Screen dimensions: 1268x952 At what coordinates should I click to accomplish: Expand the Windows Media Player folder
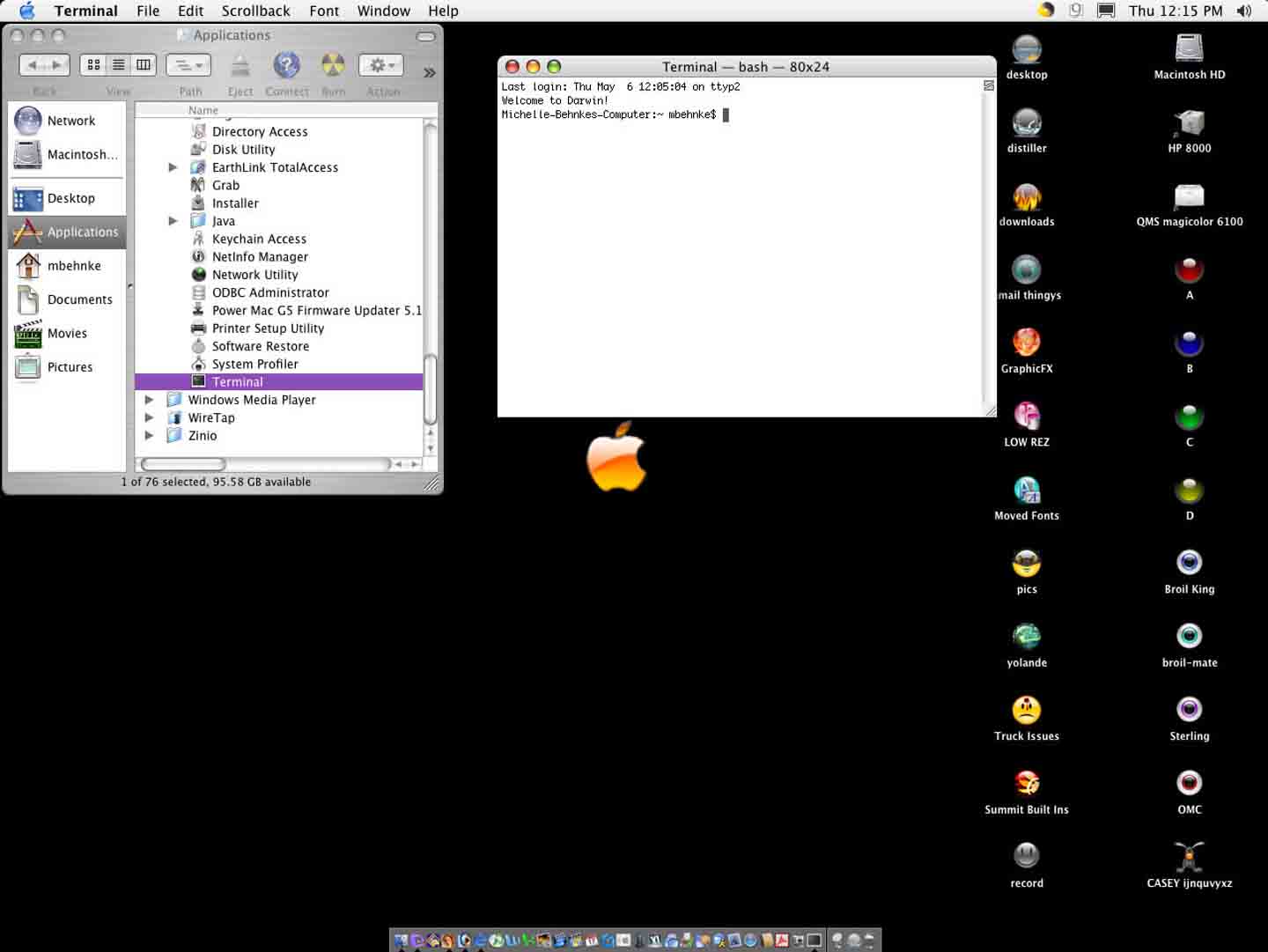point(149,400)
